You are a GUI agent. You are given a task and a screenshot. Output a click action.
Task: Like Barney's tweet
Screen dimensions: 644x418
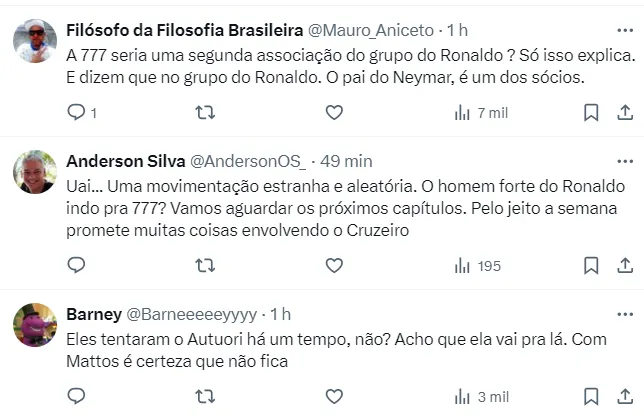click(x=334, y=397)
